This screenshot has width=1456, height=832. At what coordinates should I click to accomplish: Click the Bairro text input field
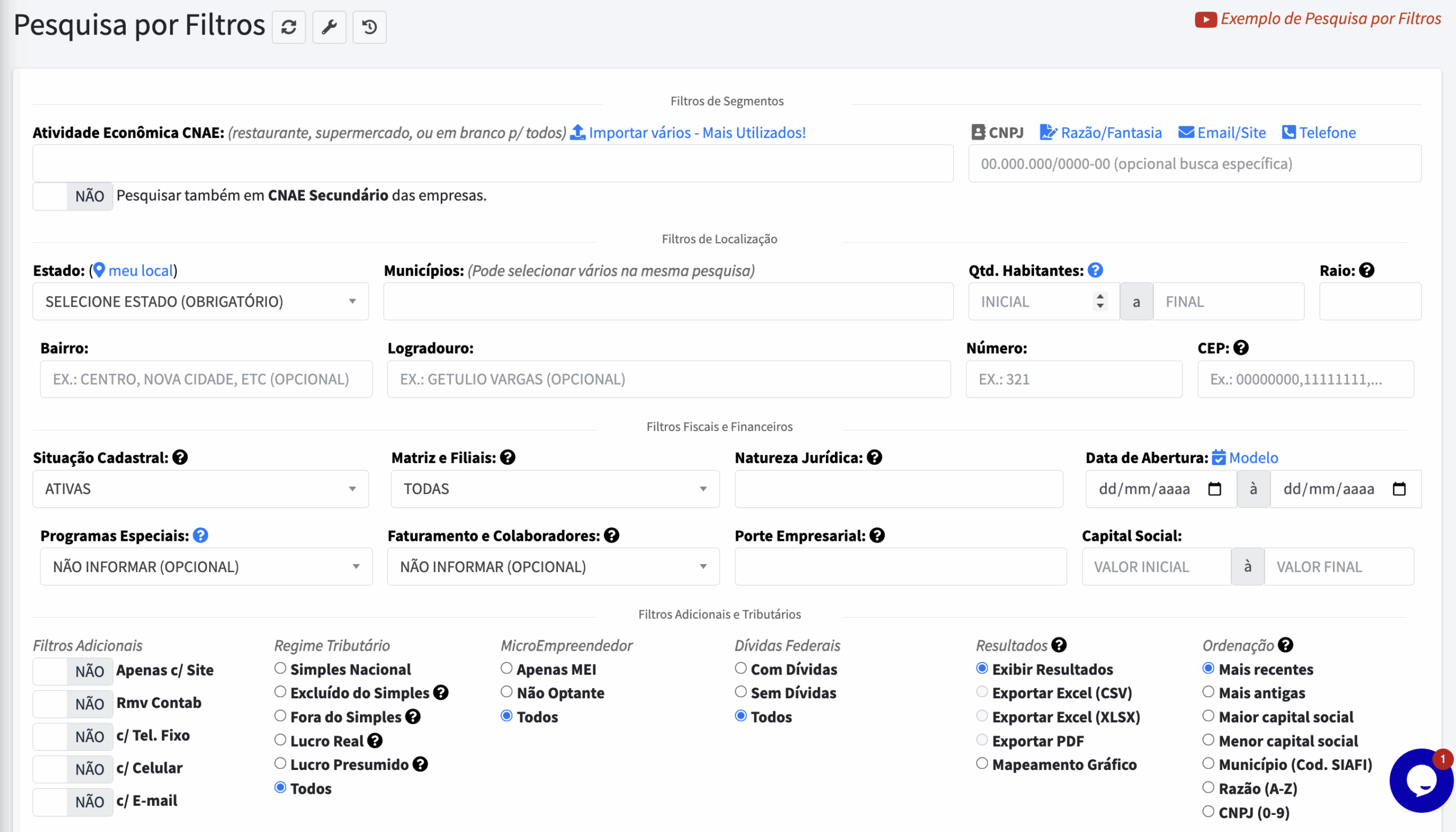pyautogui.click(x=206, y=379)
